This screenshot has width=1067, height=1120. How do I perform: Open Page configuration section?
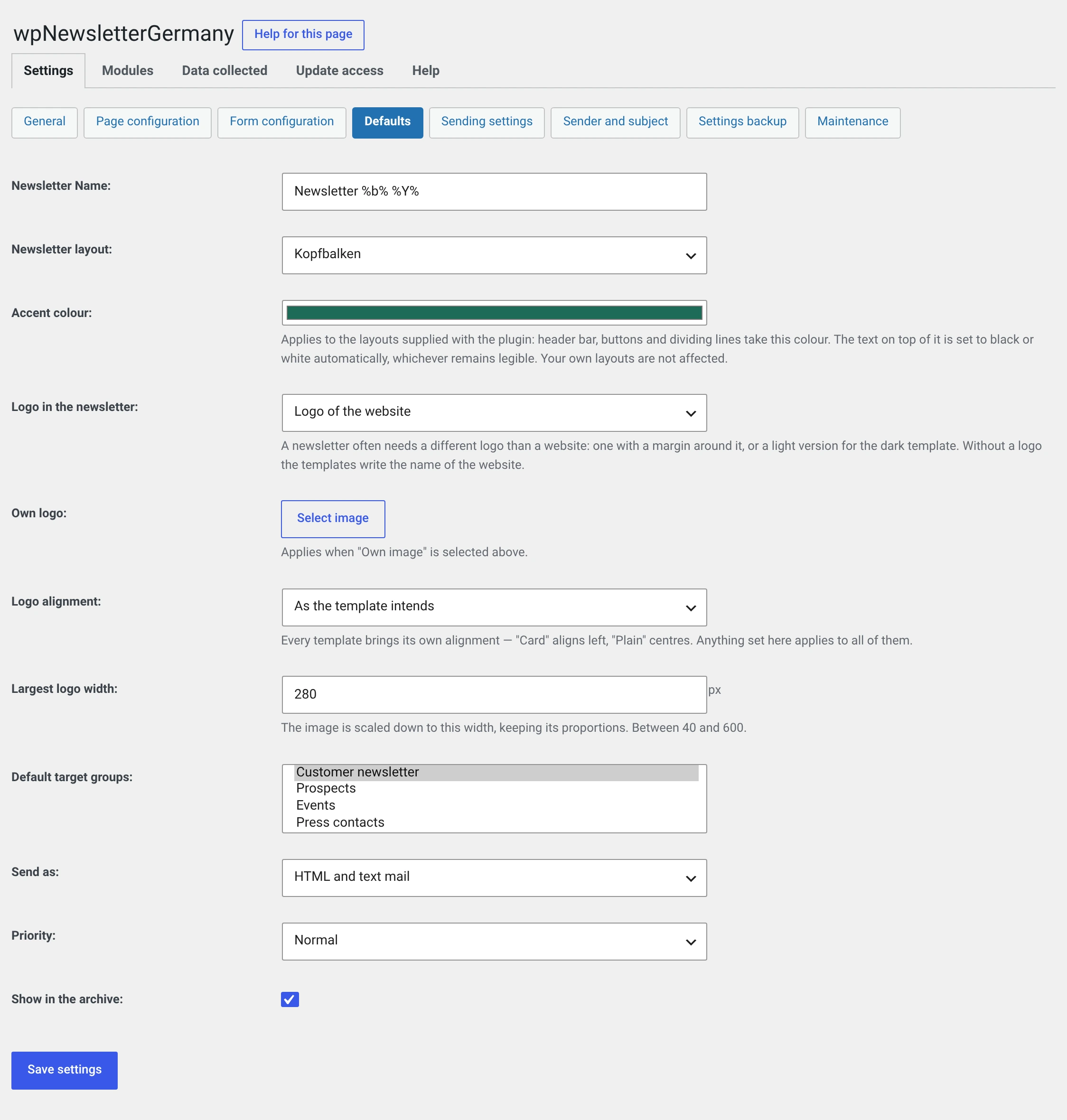coord(147,122)
